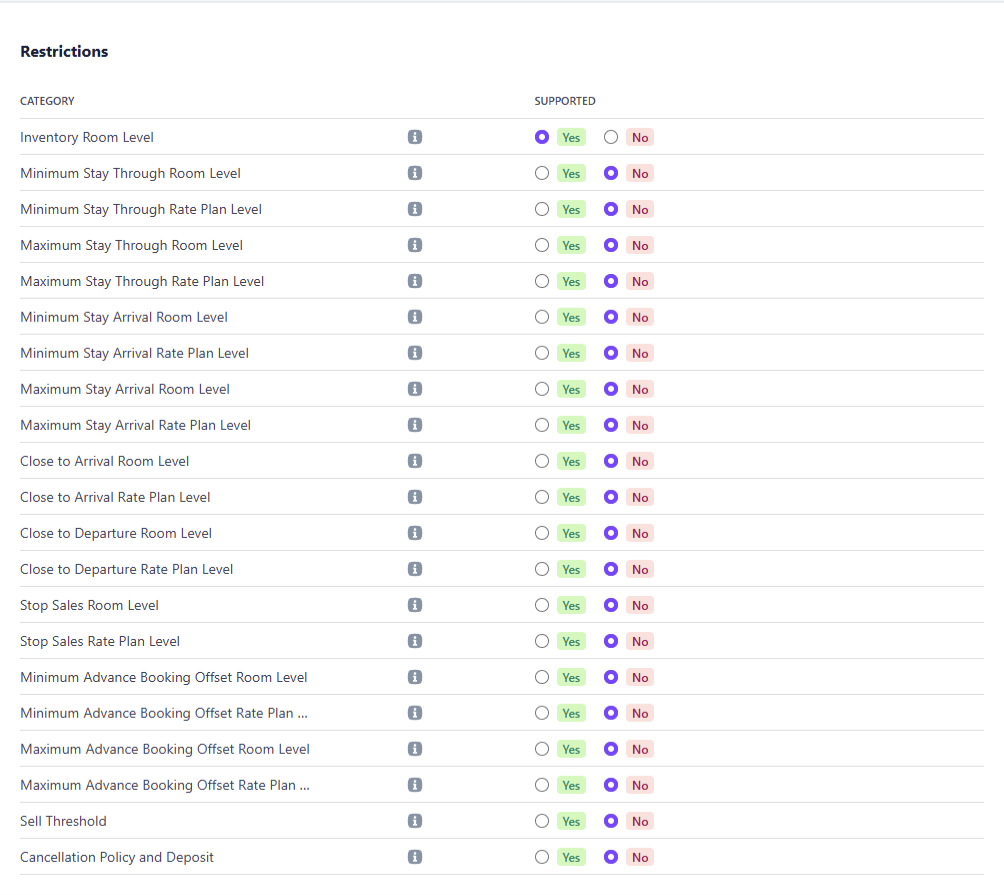The height and width of the screenshot is (895, 1004).
Task: Click info icon for Minimum Advance Booking Offset Room Level
Action: [x=415, y=677]
